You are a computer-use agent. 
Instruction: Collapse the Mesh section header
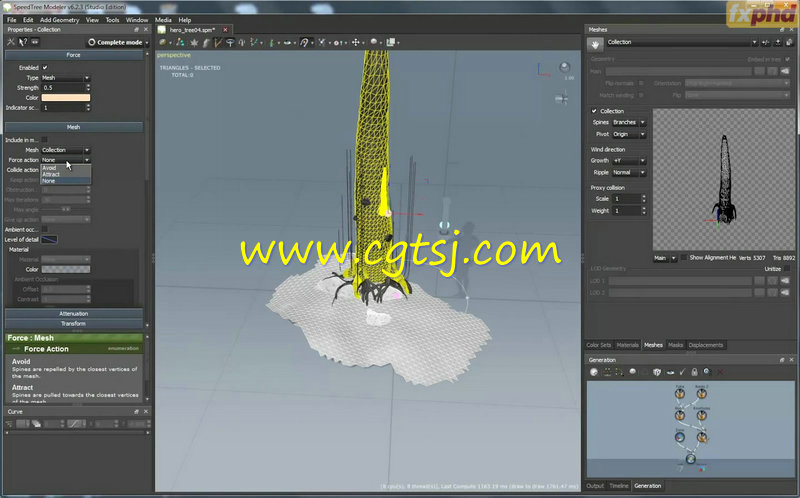73,127
